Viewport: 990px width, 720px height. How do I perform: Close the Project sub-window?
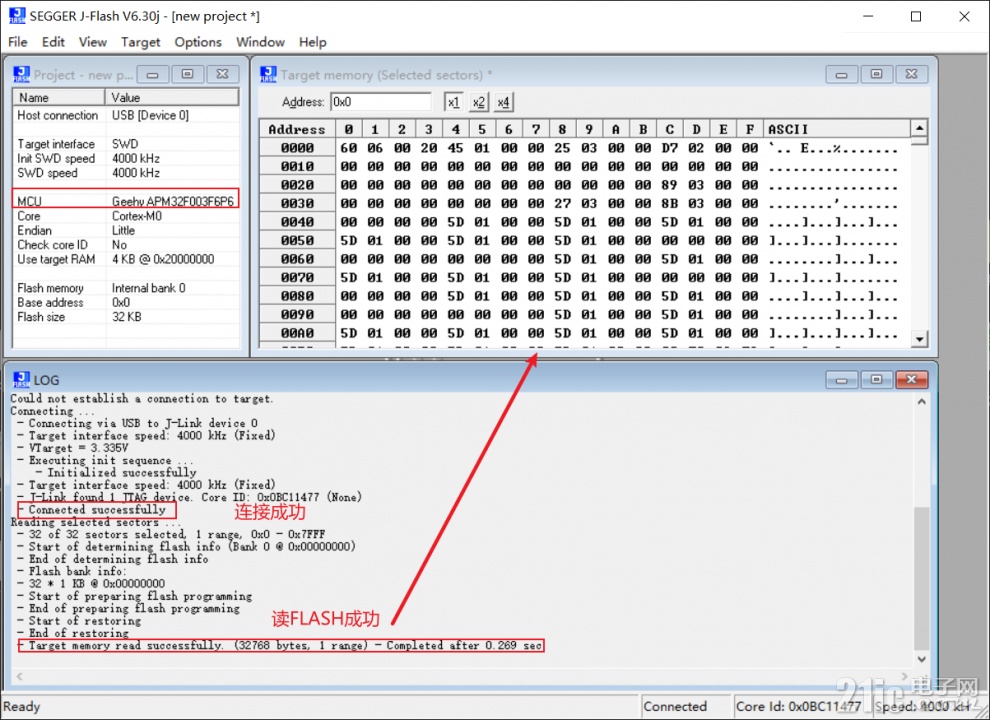coord(222,75)
